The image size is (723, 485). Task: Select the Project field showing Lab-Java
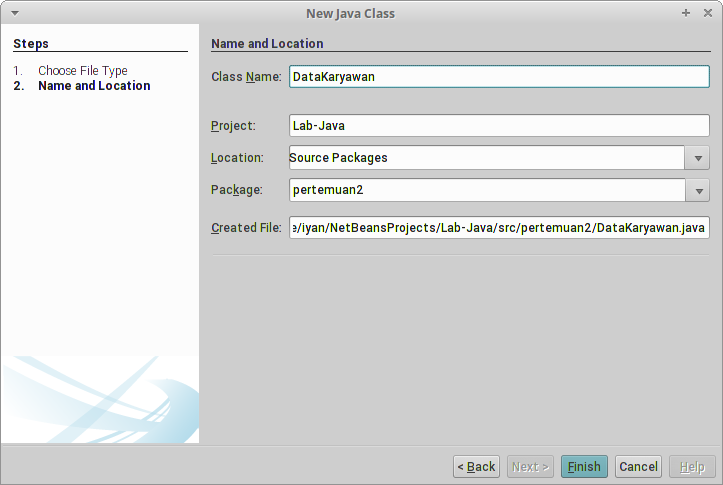click(x=499, y=125)
